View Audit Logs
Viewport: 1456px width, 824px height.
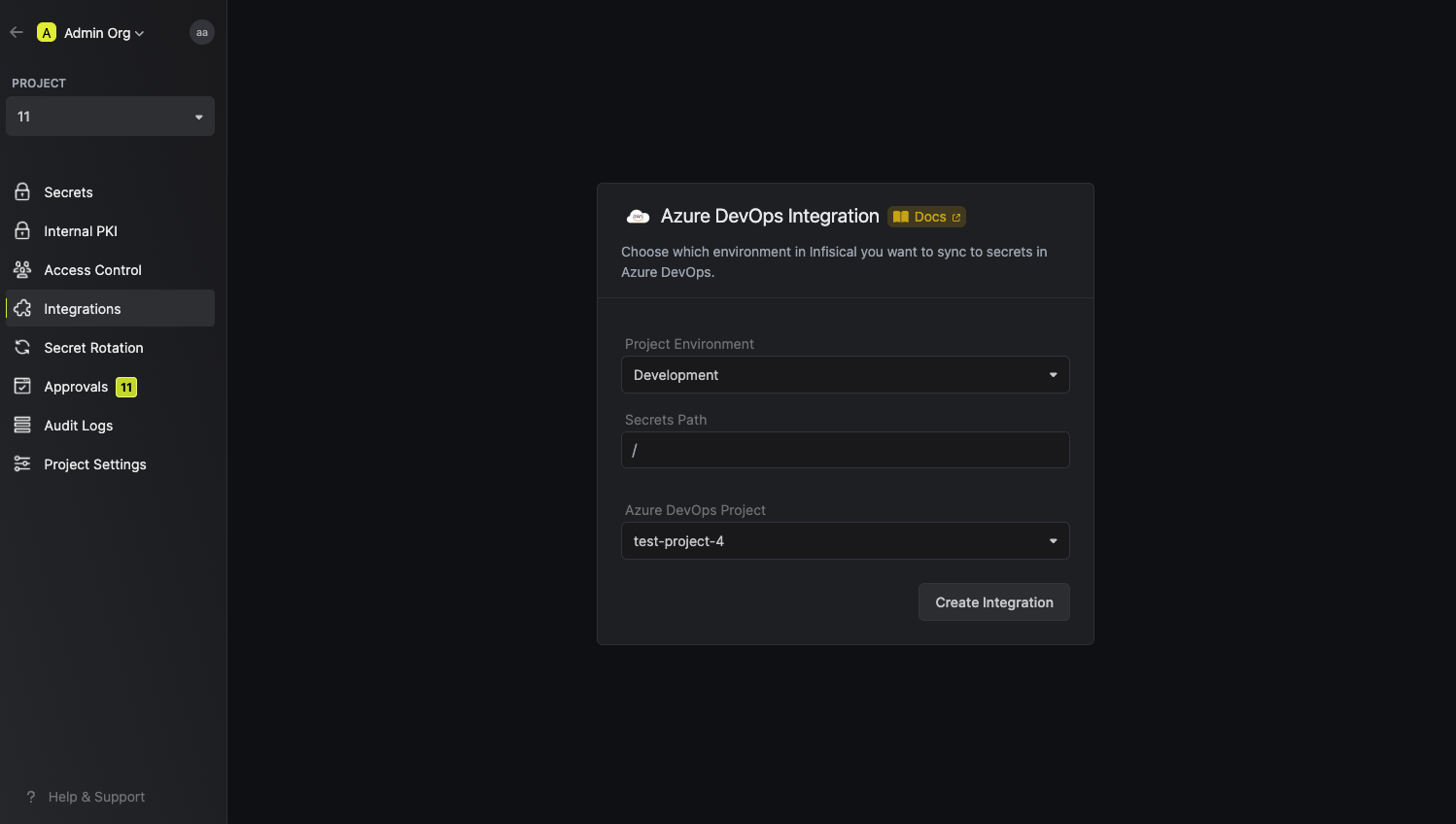pos(110,425)
